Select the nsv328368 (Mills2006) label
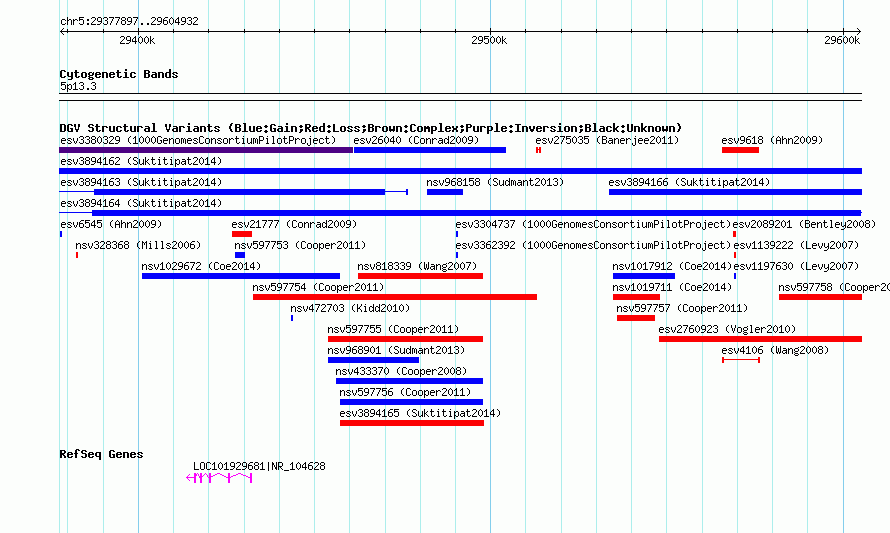 click(x=138, y=245)
